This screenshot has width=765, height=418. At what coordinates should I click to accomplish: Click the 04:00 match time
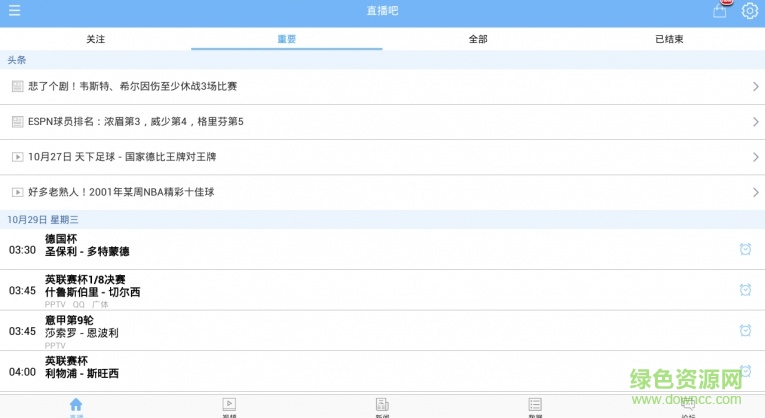22,372
